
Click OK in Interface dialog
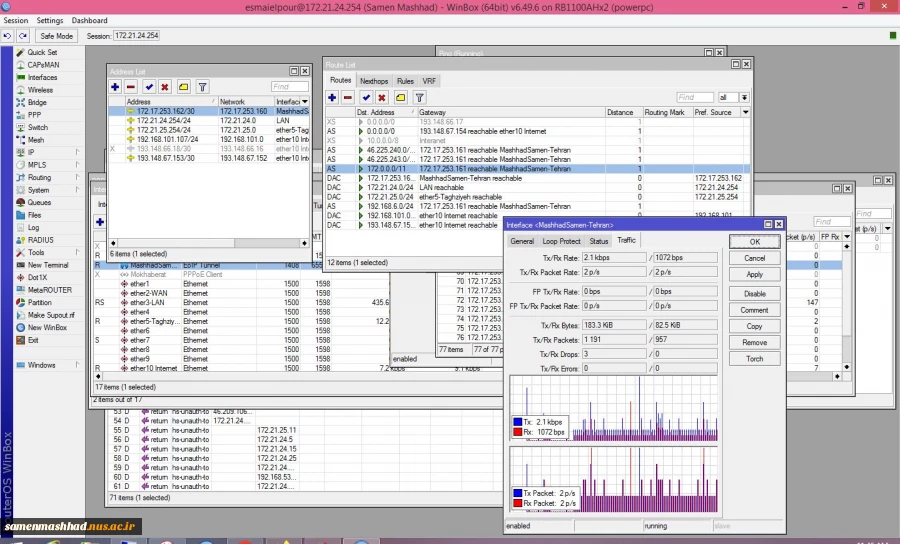tap(755, 242)
